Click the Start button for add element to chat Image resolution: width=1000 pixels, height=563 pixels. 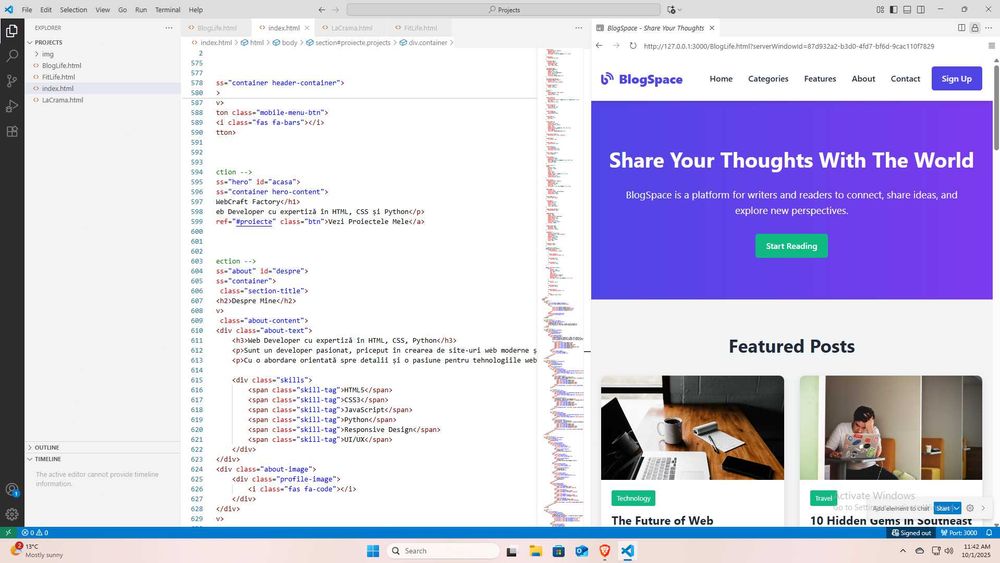coord(943,508)
